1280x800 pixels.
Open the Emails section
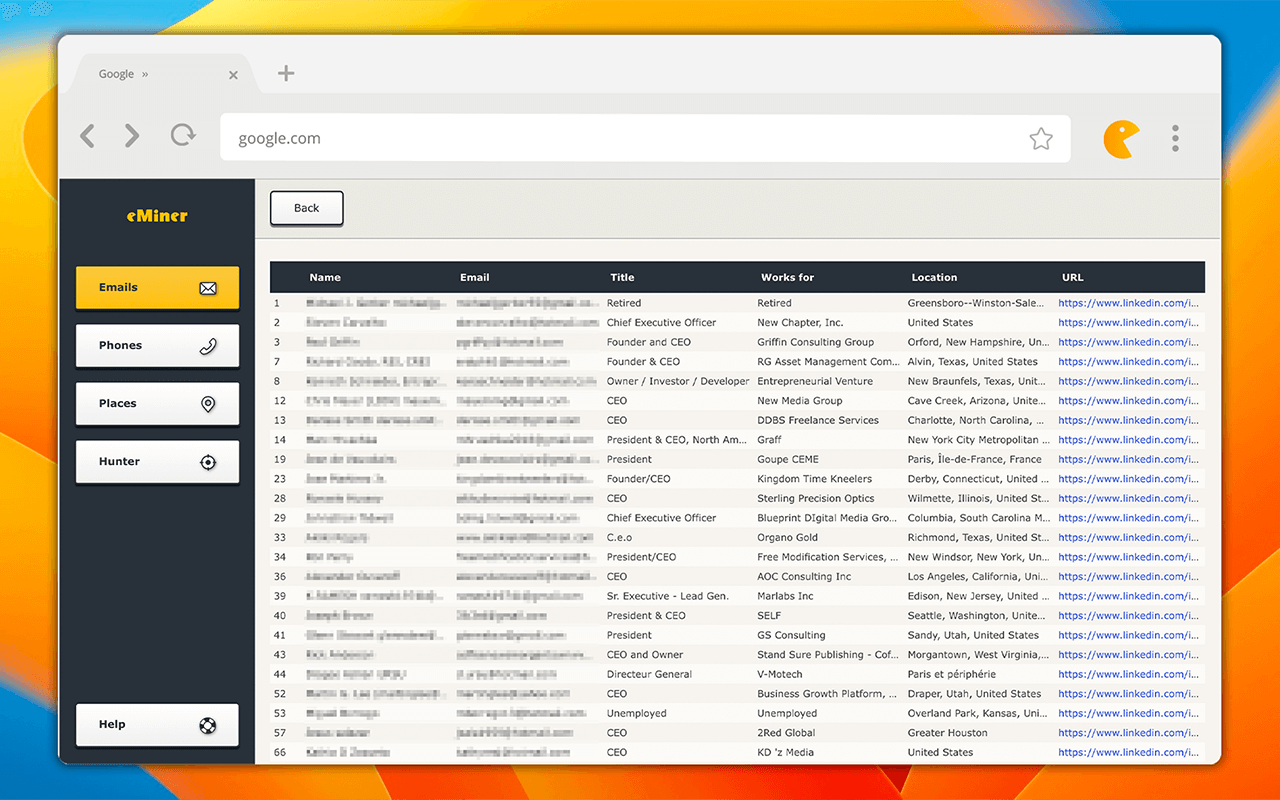(157, 288)
